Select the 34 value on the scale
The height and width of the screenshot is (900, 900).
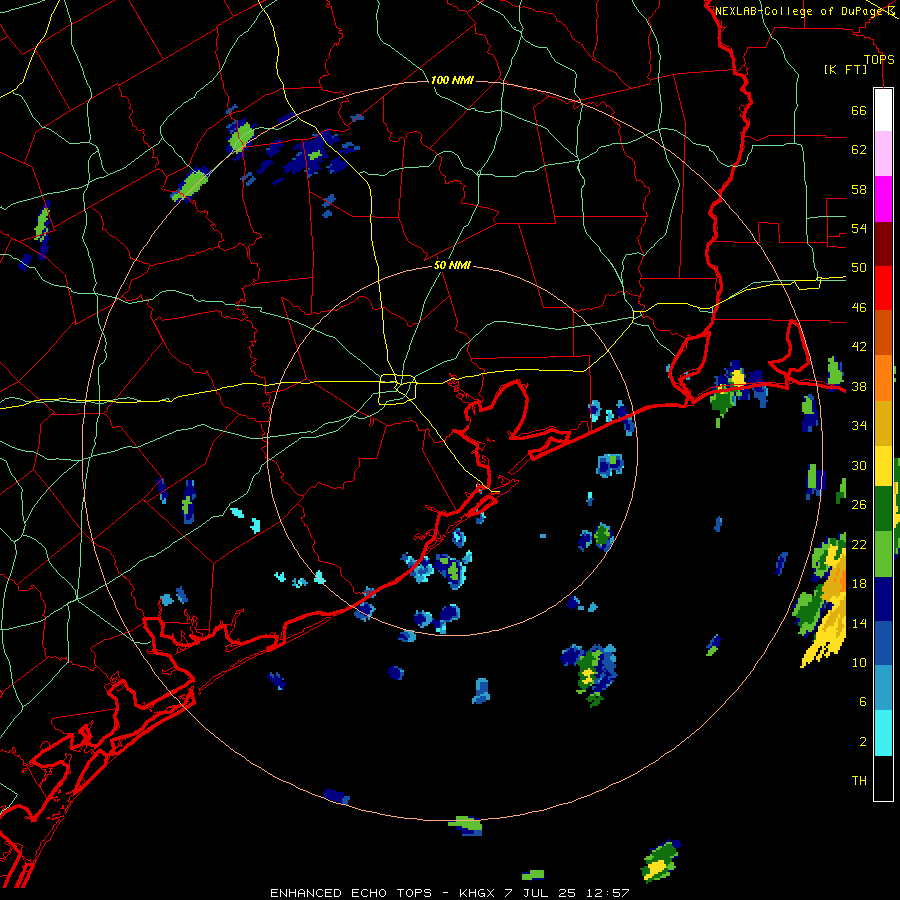click(x=859, y=426)
